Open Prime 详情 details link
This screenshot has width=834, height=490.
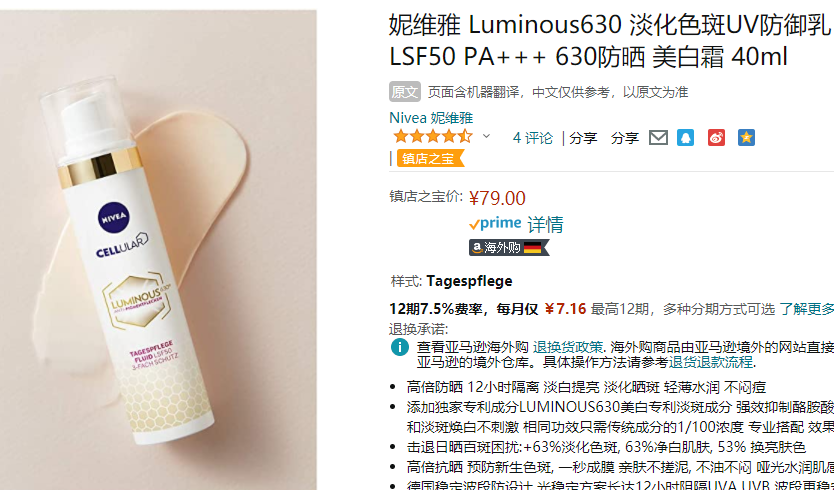click(545, 225)
